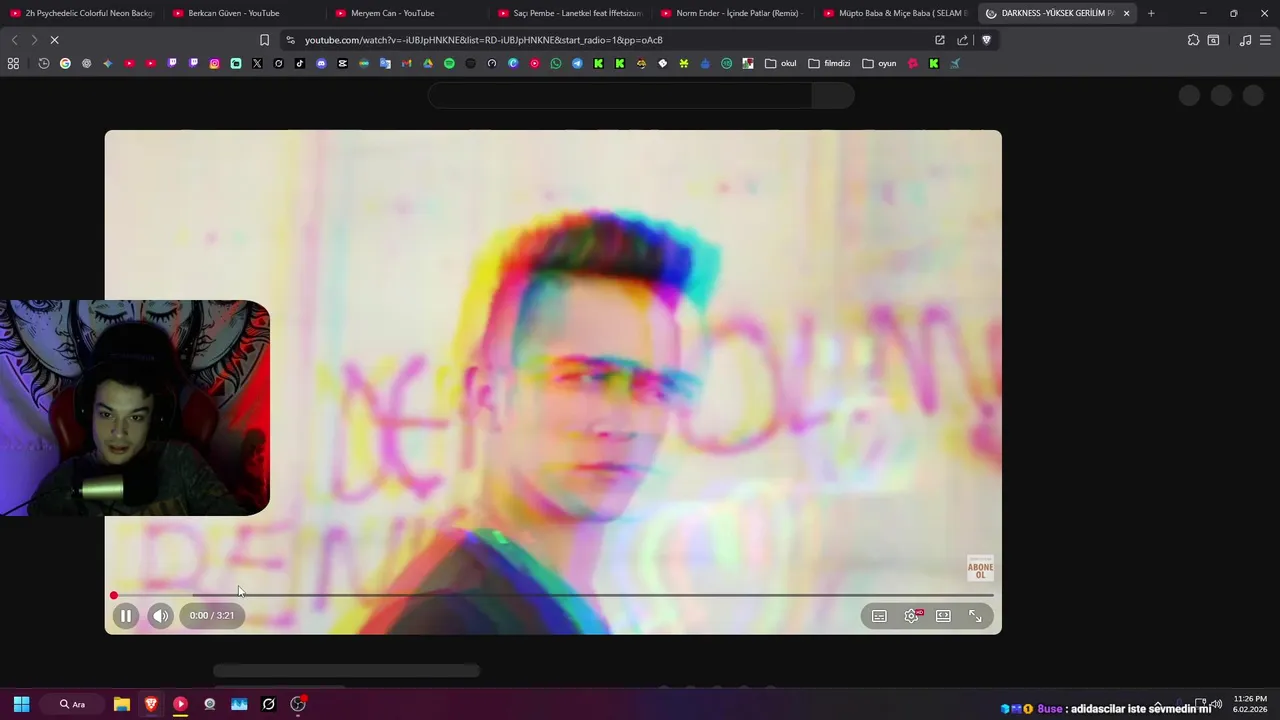Switch the player to theater mode
The image size is (1280, 720).
pos(943,616)
